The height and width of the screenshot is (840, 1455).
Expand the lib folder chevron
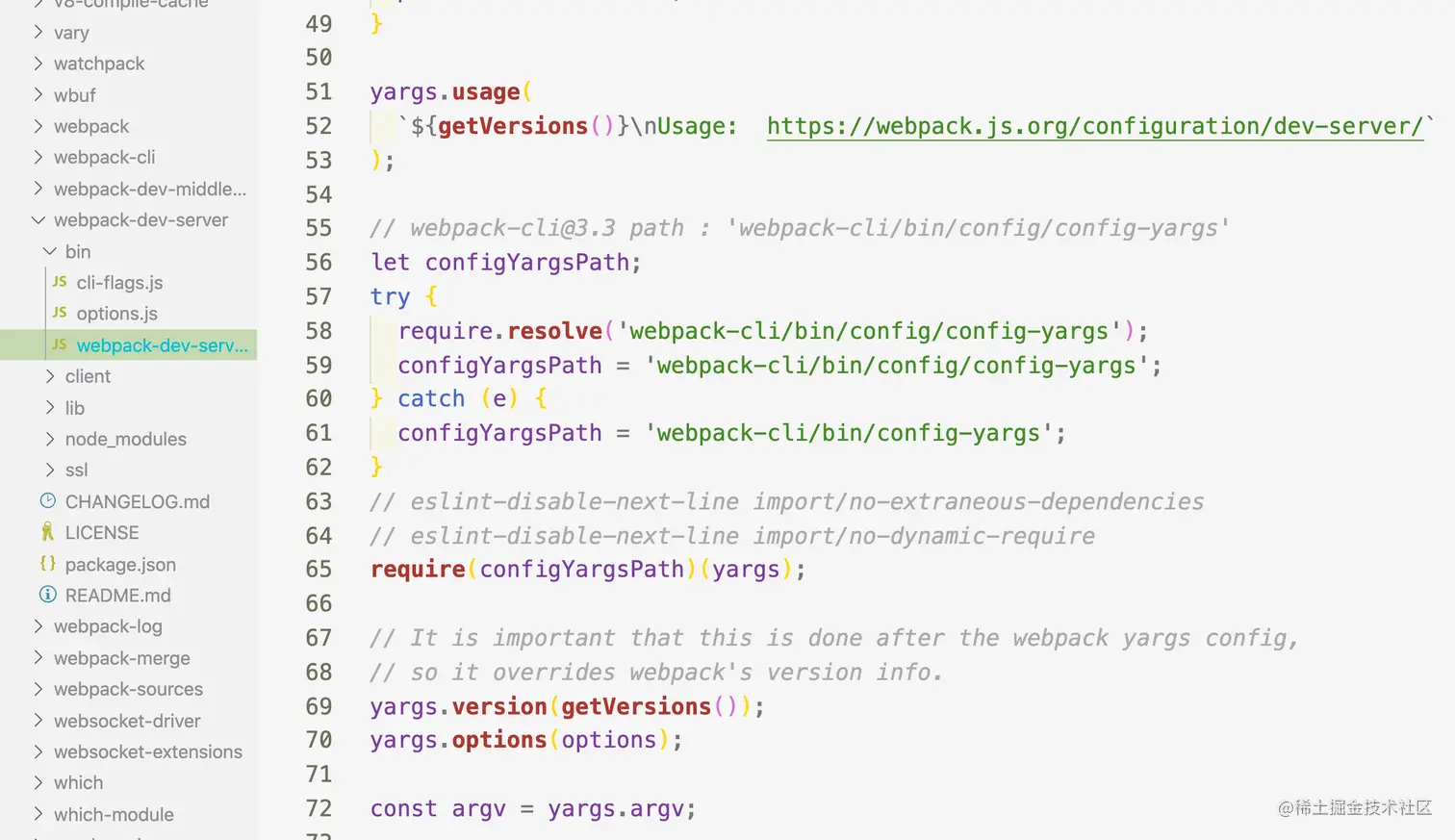(49, 408)
